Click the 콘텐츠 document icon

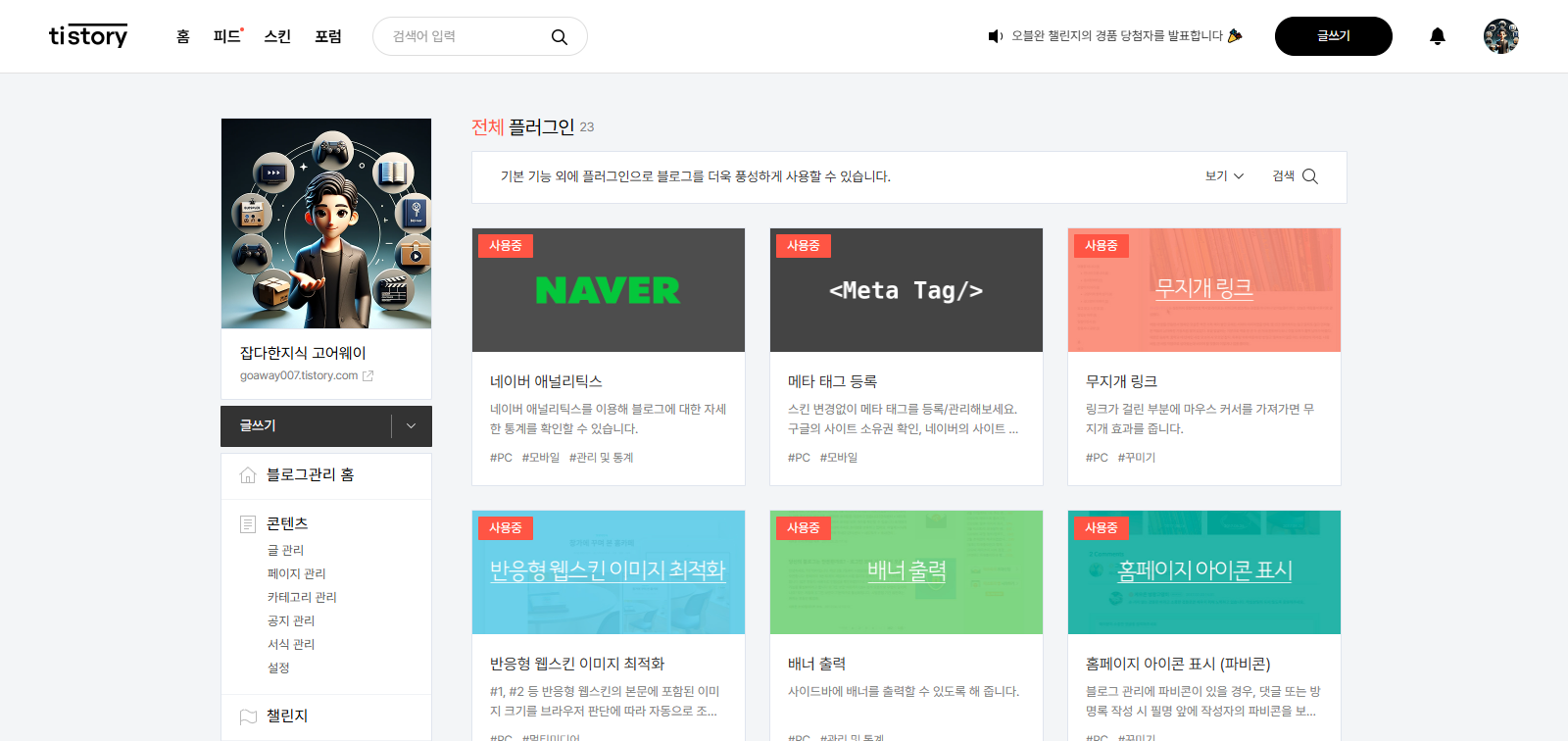click(248, 524)
